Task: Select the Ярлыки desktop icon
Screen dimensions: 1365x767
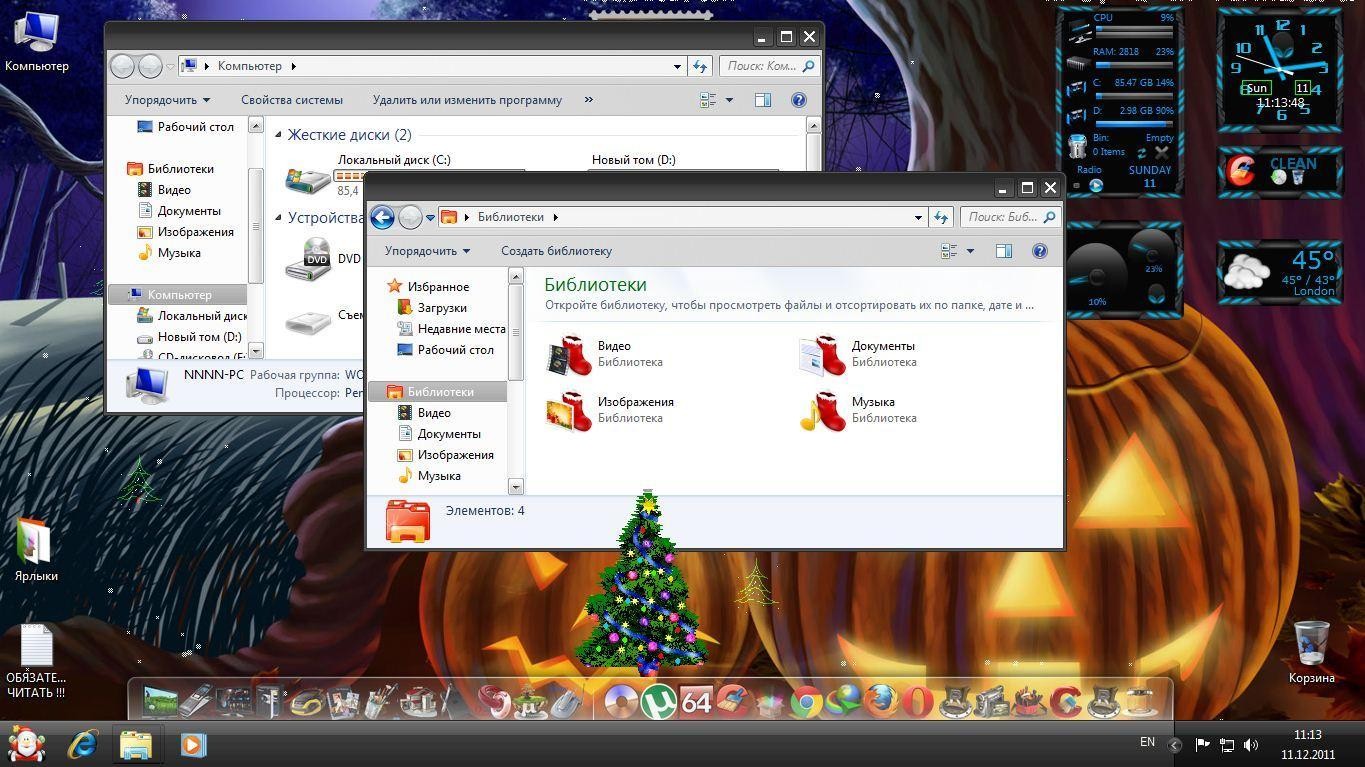Action: pos(35,549)
